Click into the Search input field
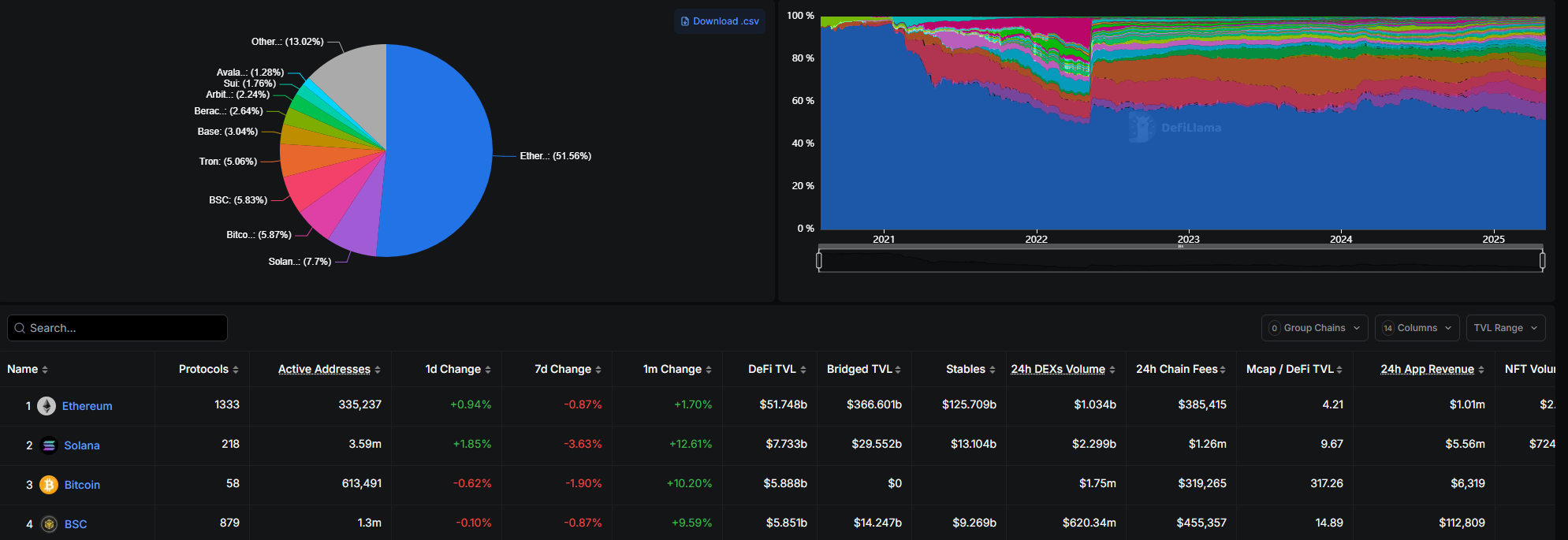The image size is (1568, 540). pyautogui.click(x=126, y=328)
